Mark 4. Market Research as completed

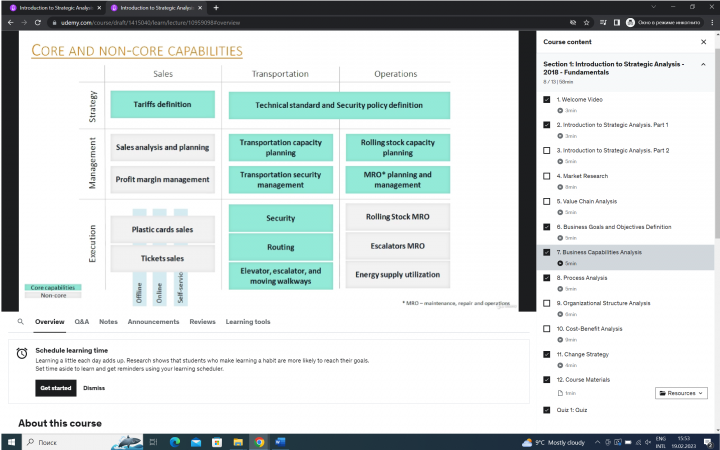546,176
